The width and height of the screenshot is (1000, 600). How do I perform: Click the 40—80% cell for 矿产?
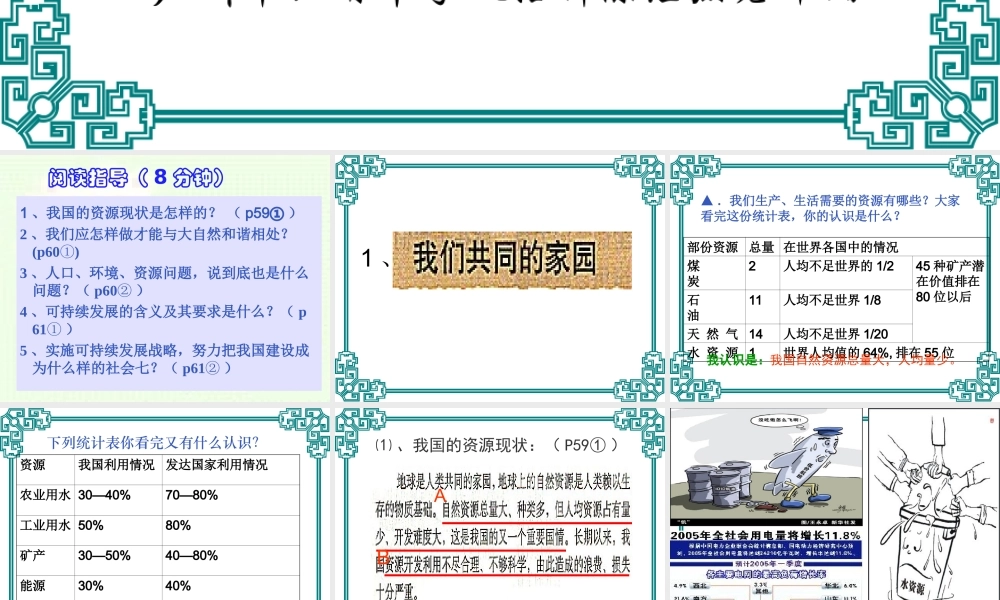[x=191, y=555]
